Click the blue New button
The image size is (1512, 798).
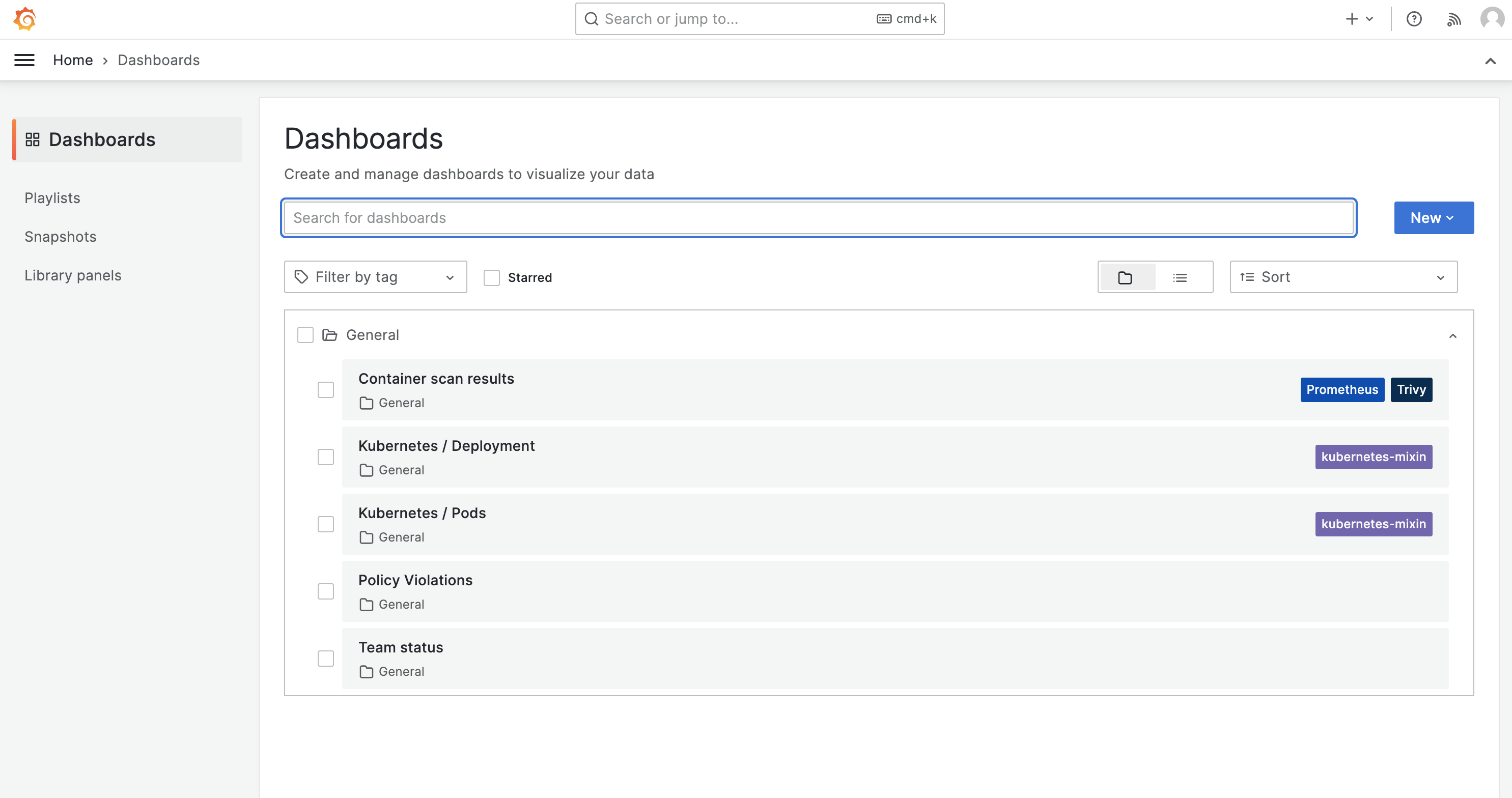coord(1434,218)
